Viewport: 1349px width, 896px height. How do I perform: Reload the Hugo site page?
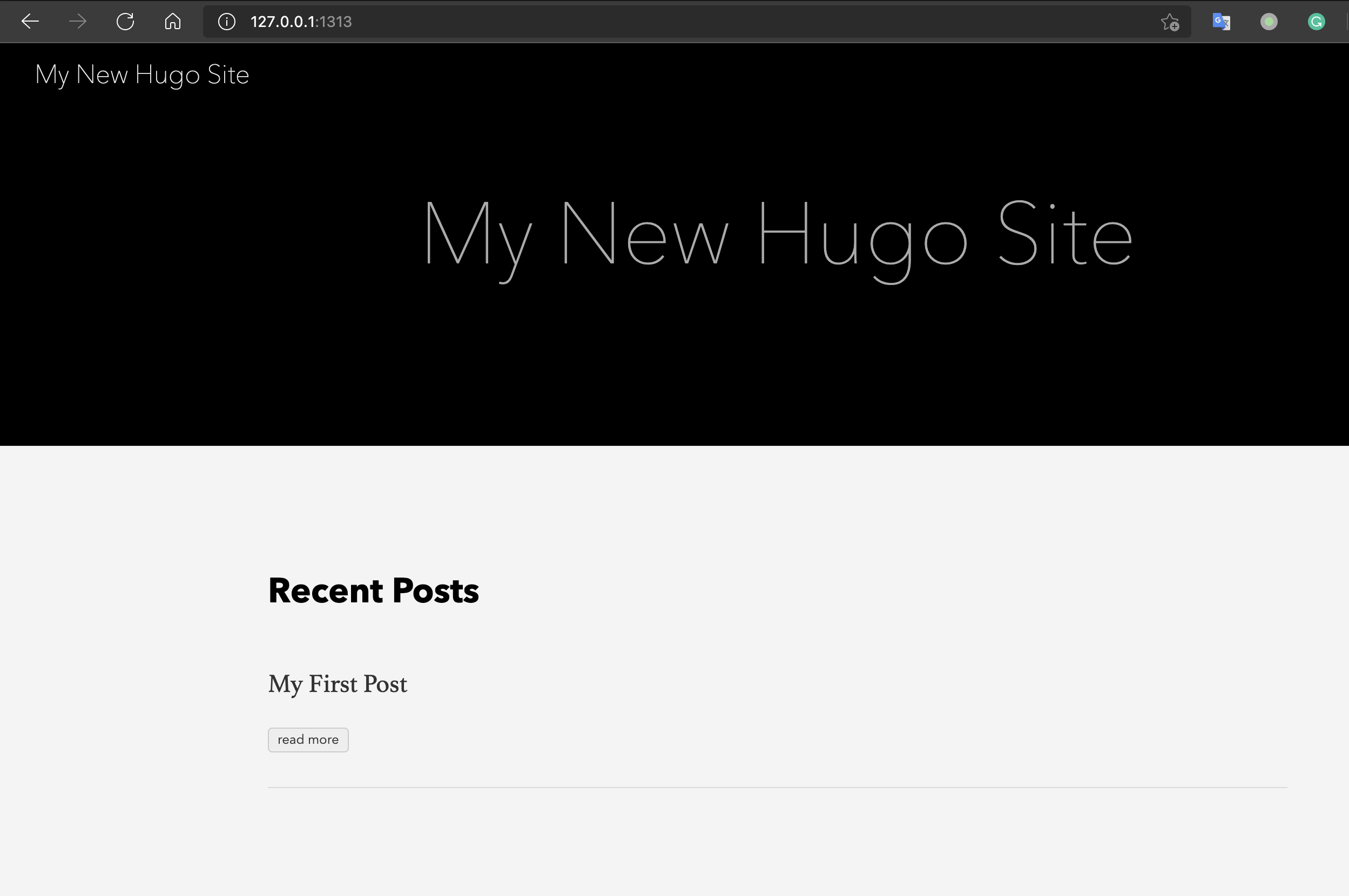(x=125, y=22)
